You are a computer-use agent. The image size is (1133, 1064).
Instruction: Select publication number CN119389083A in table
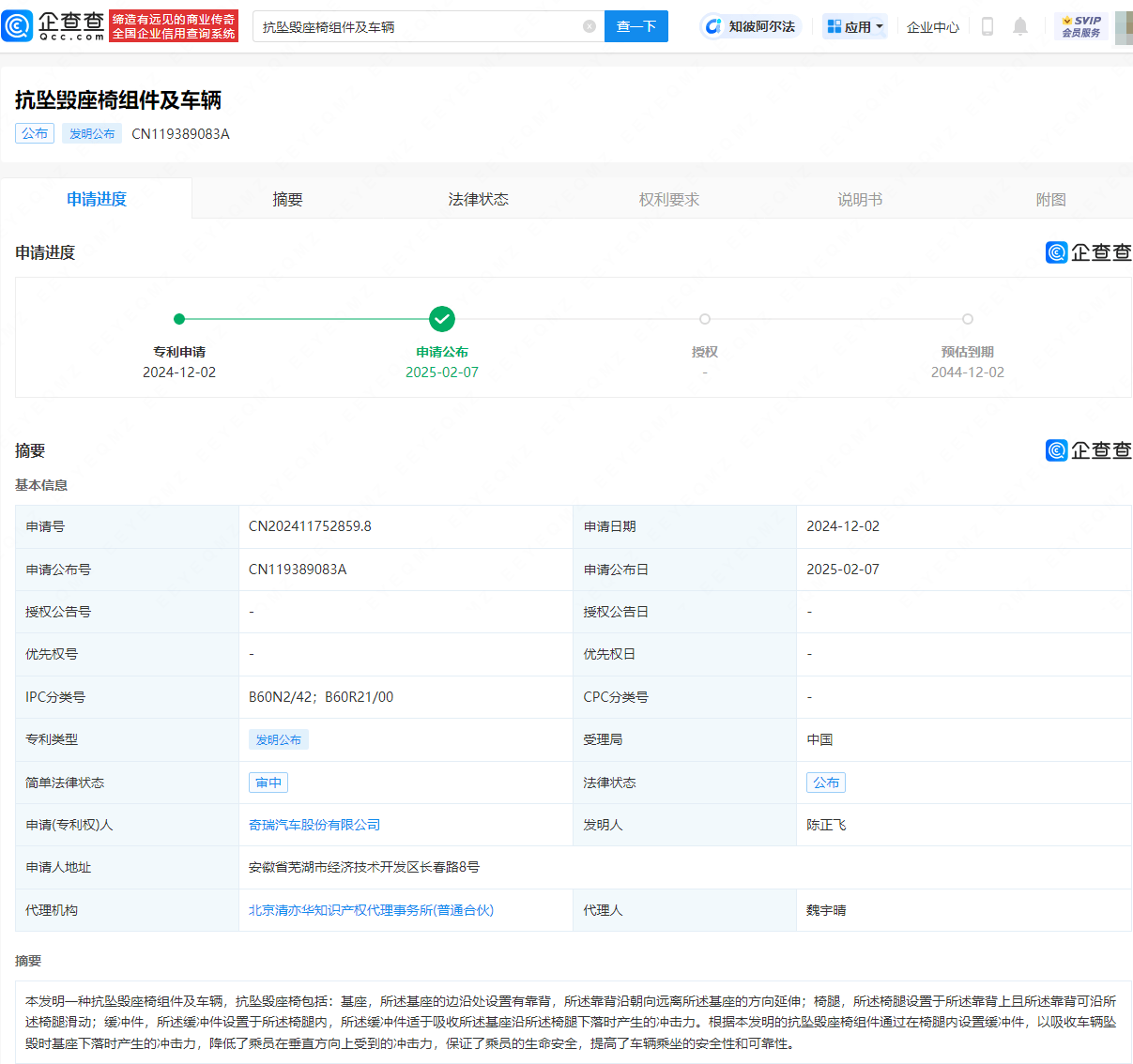(298, 570)
